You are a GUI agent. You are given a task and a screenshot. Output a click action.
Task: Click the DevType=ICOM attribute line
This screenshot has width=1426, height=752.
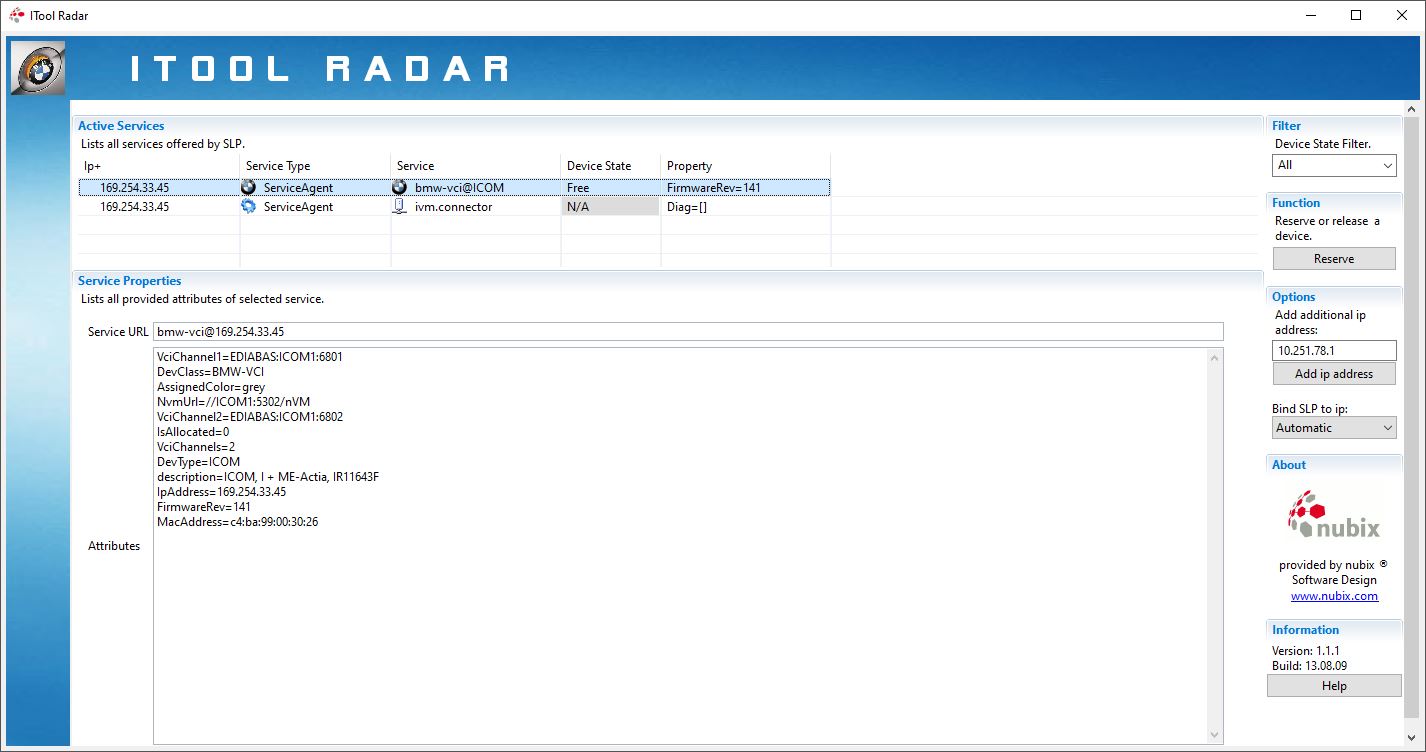tap(198, 462)
